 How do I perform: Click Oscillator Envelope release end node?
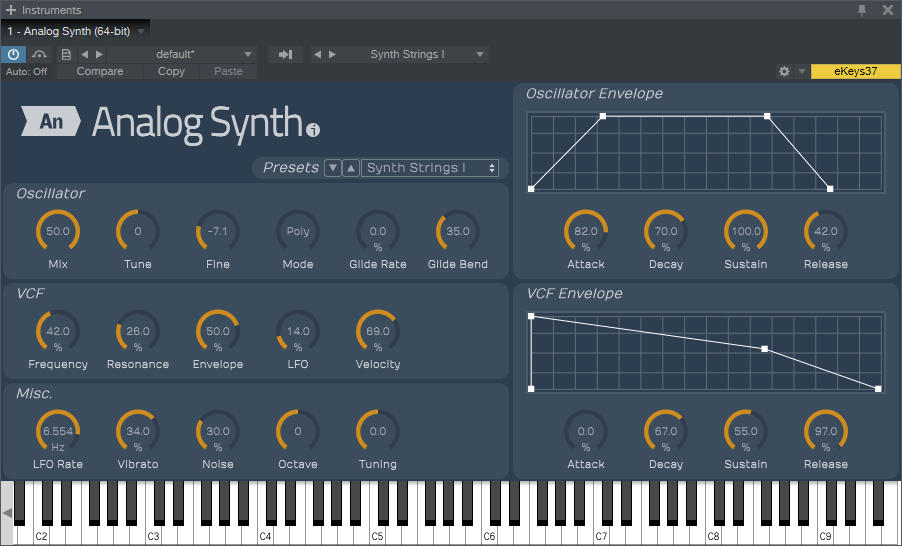(x=830, y=189)
